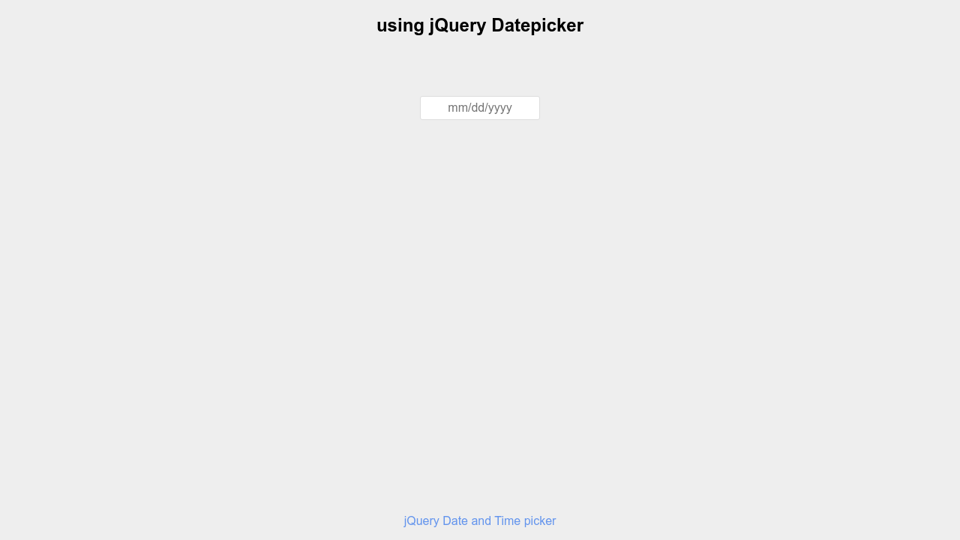Click the mm/dd/yyyy date input field

pos(480,108)
